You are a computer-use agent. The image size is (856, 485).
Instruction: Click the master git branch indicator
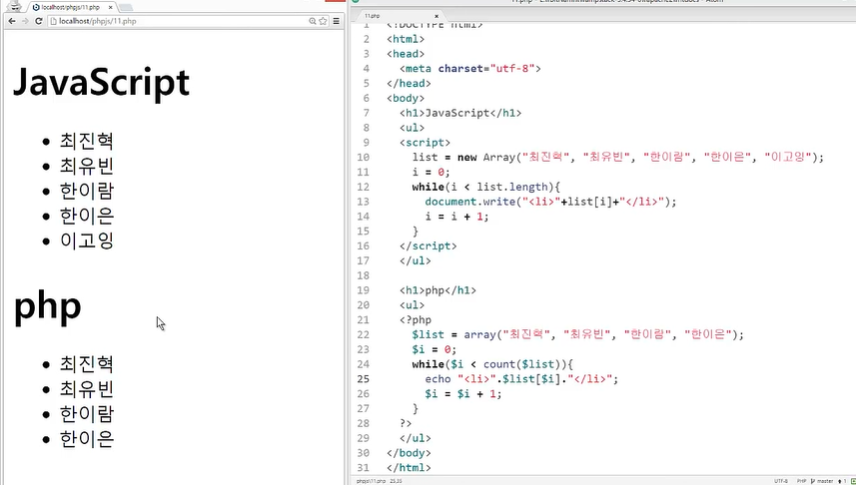click(x=822, y=481)
